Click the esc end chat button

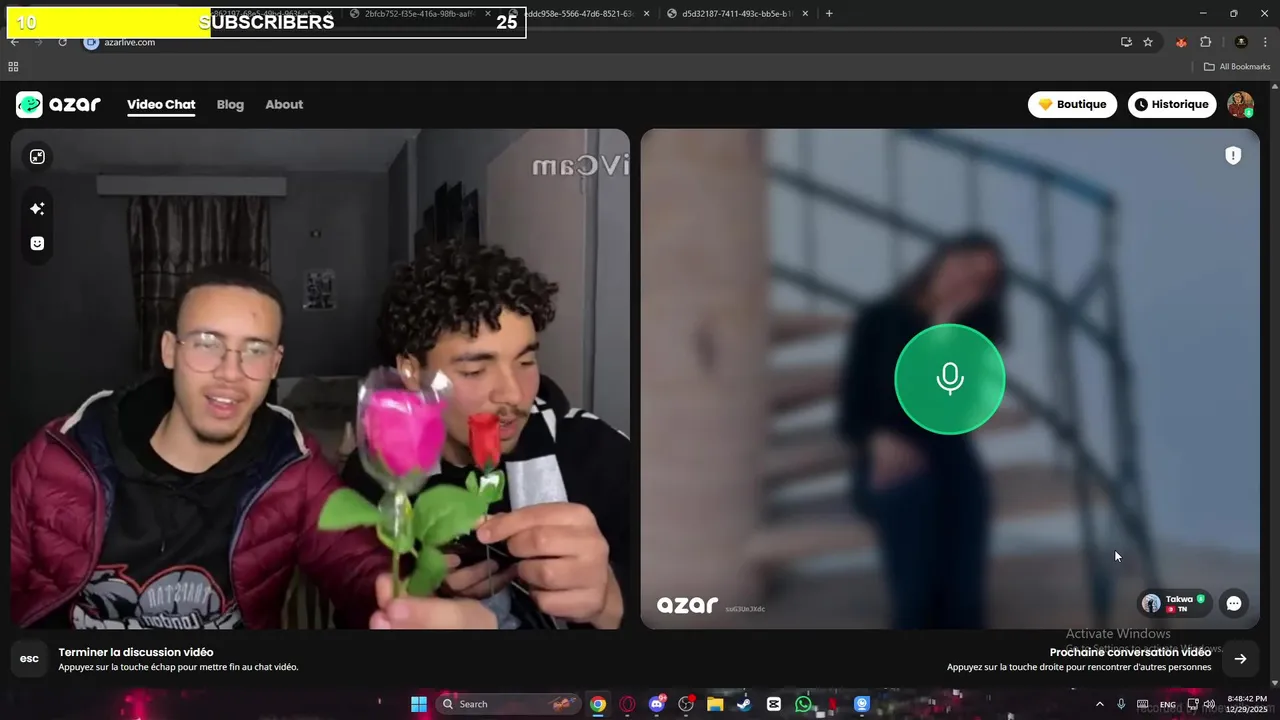click(x=29, y=658)
